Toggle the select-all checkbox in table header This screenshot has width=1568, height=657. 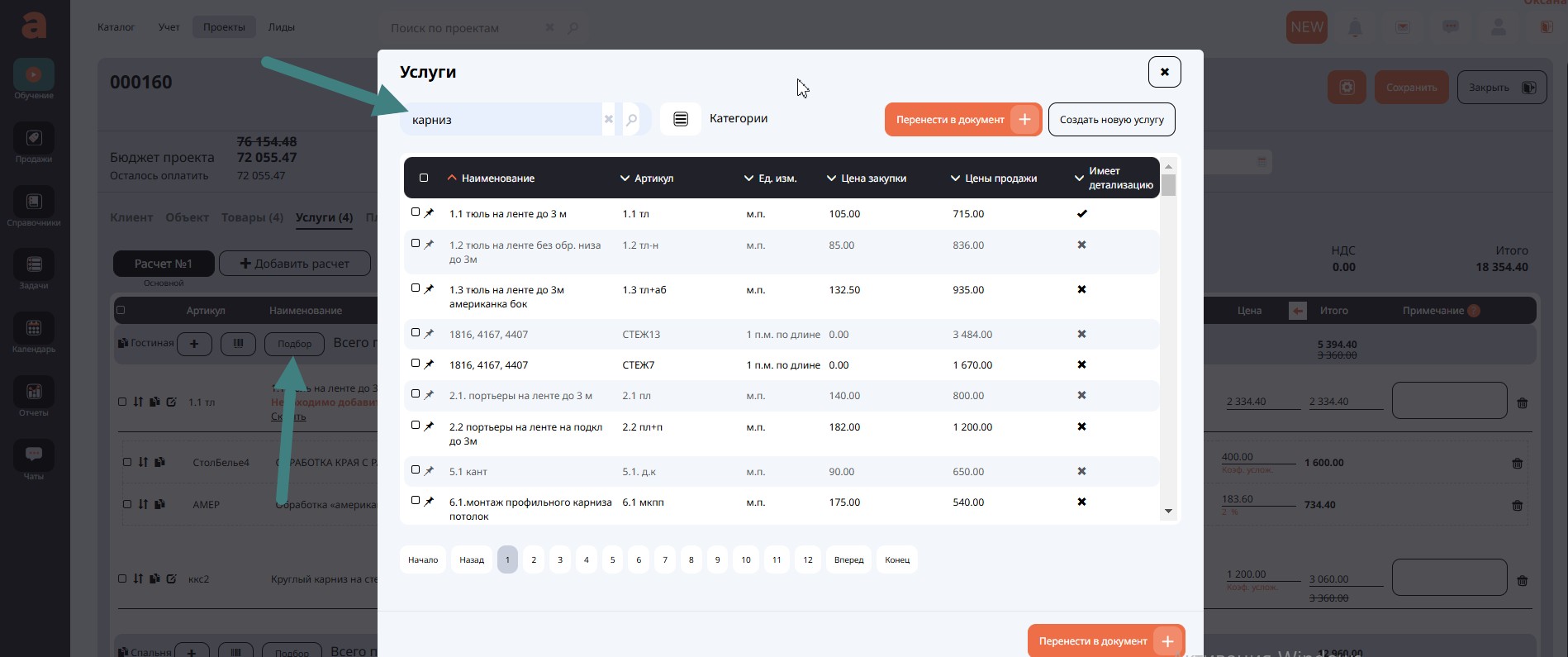click(x=424, y=178)
